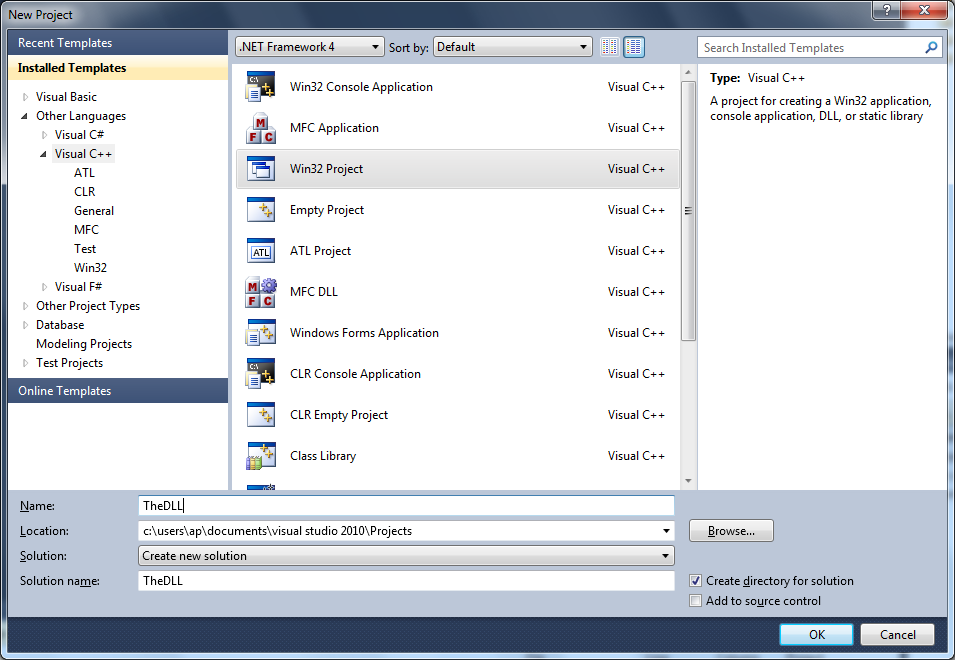Expand the Other Project Types node
The height and width of the screenshot is (660, 955).
(26, 306)
